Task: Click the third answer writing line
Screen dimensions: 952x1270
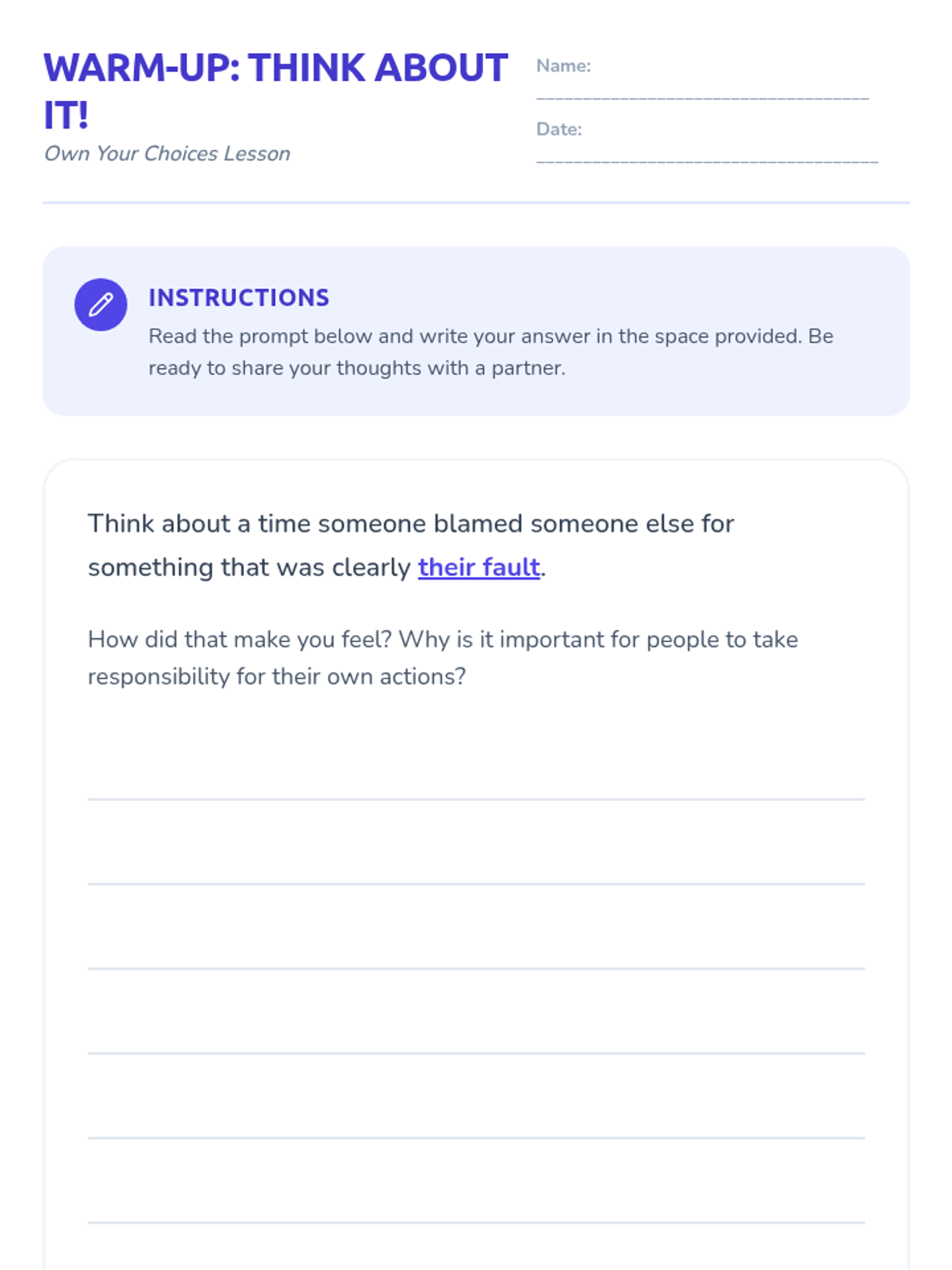Action: [476, 968]
